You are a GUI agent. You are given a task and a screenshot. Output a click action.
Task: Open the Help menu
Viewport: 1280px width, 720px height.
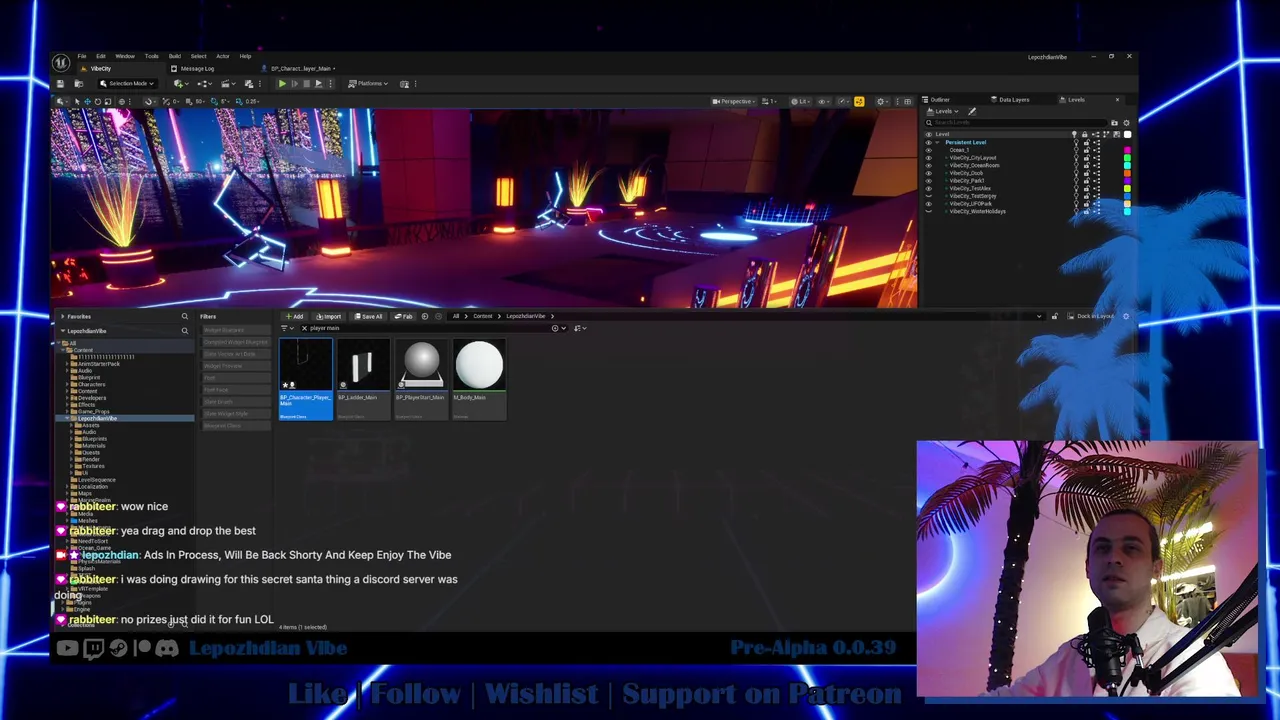click(245, 56)
